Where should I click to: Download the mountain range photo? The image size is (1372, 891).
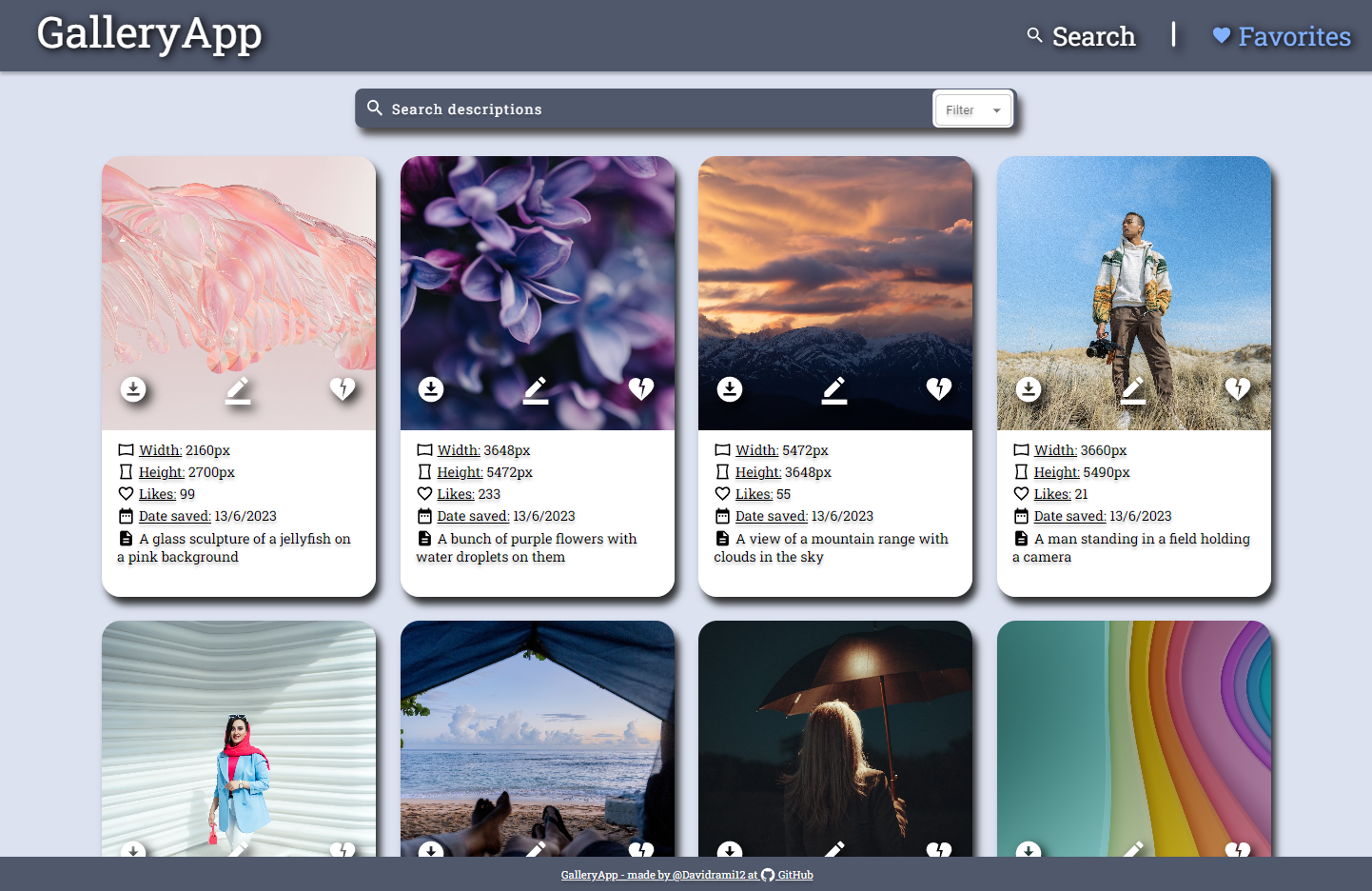pyautogui.click(x=730, y=389)
